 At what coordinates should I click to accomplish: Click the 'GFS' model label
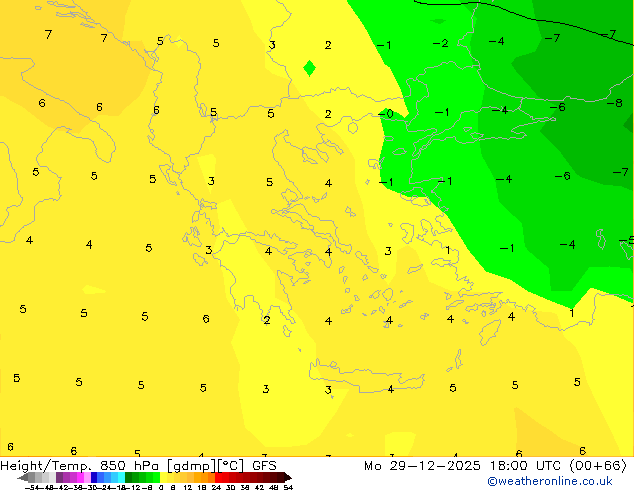pyautogui.click(x=264, y=466)
